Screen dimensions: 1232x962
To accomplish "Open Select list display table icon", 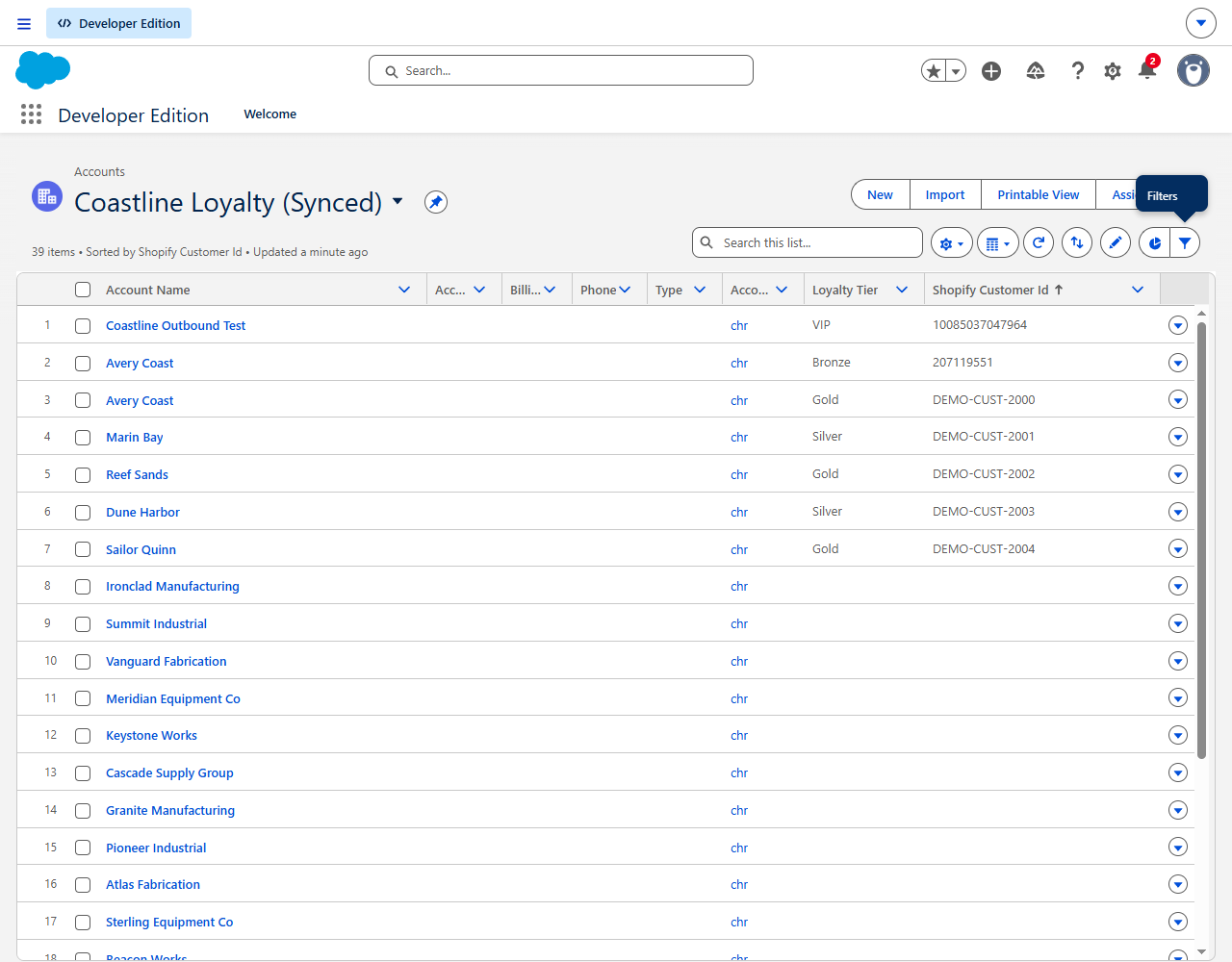I will (998, 243).
